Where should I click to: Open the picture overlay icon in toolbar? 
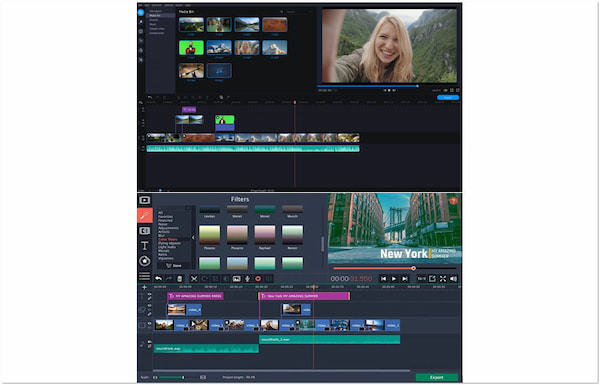(237, 279)
